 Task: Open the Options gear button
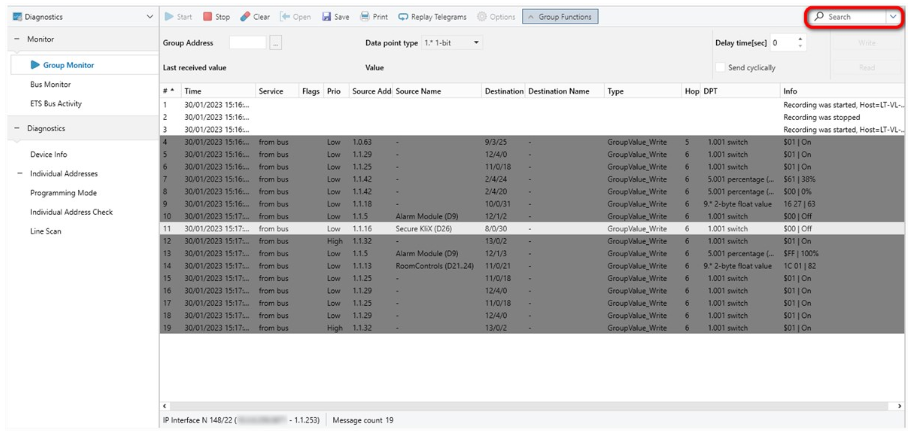[x=496, y=17]
